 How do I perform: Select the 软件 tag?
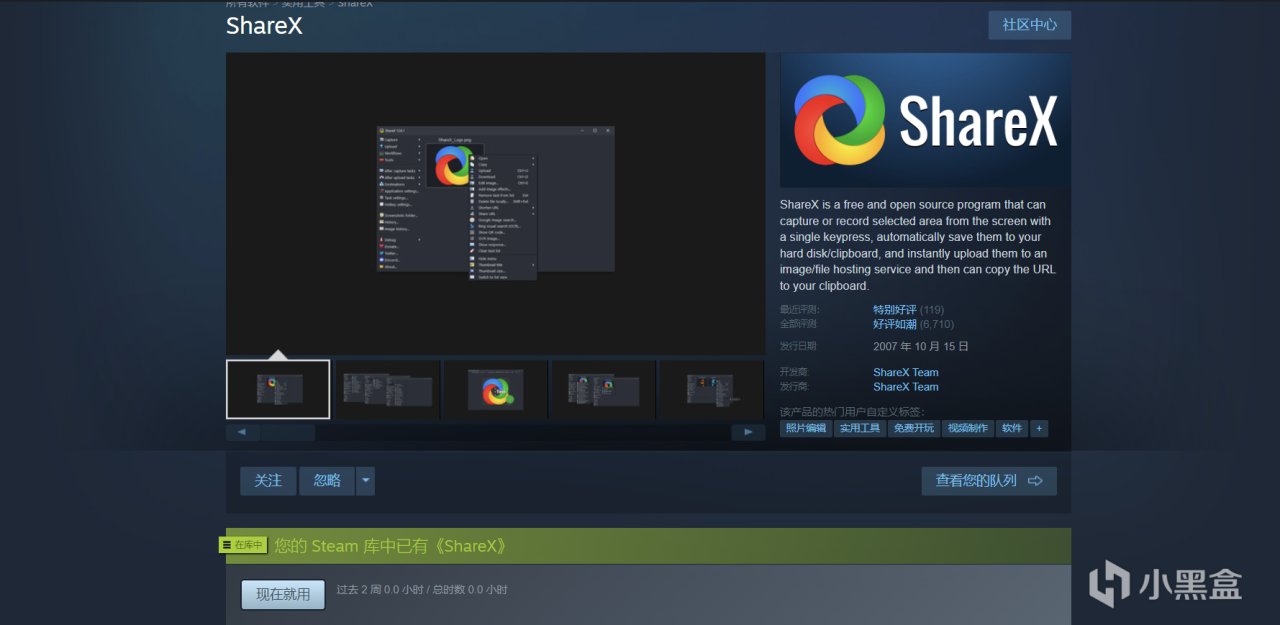coord(1012,428)
